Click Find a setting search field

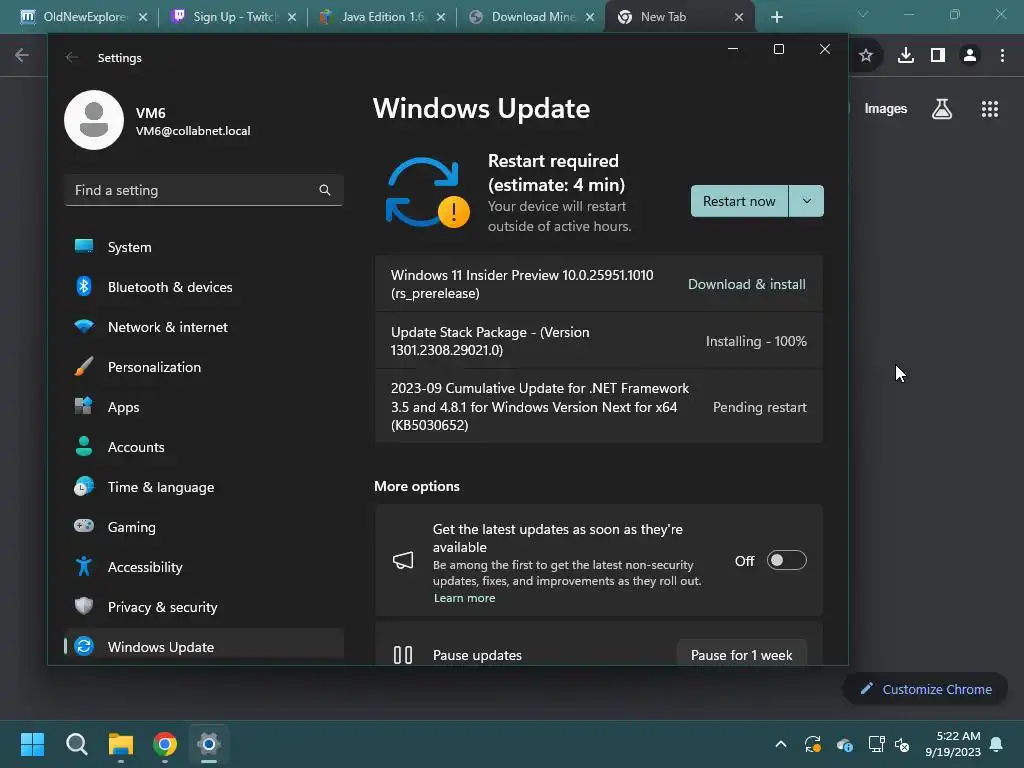click(204, 190)
